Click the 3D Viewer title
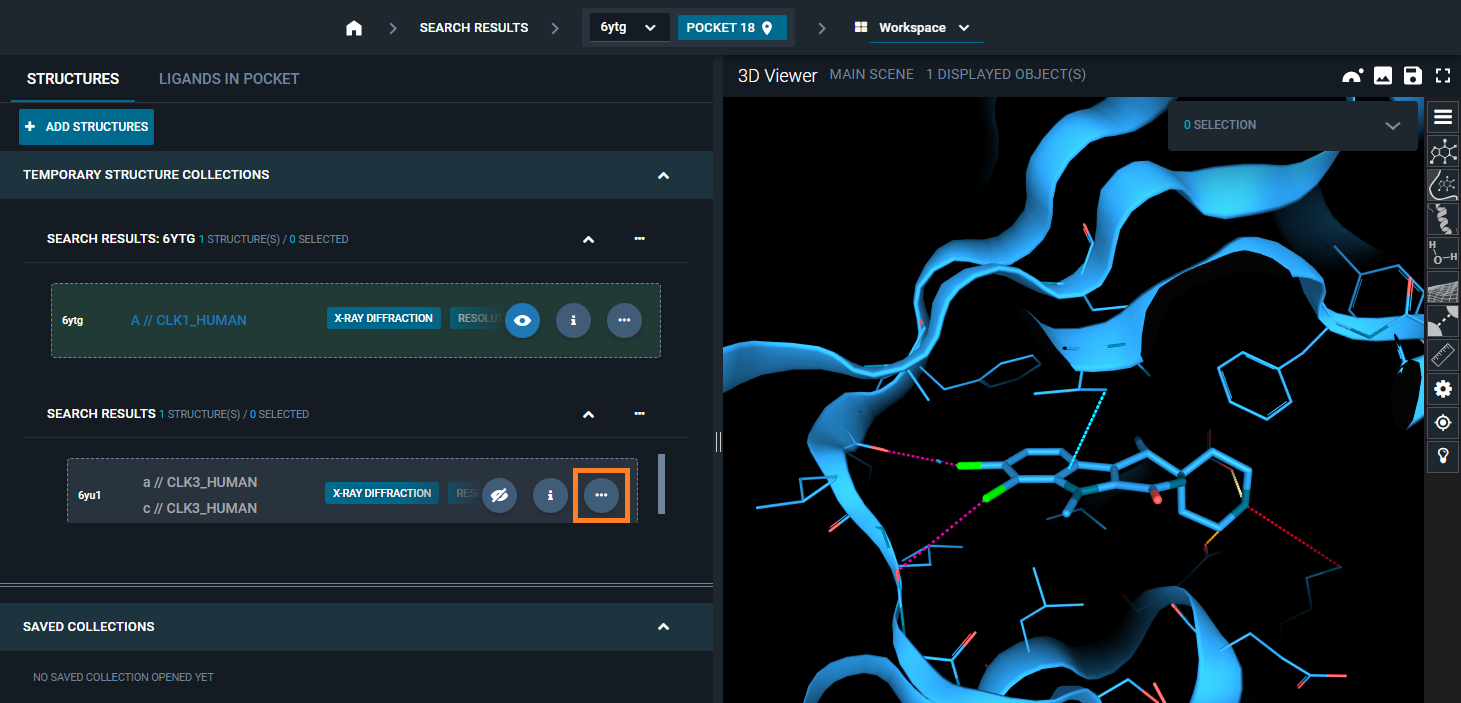Screen dimensions: 1461x703 coord(778,75)
